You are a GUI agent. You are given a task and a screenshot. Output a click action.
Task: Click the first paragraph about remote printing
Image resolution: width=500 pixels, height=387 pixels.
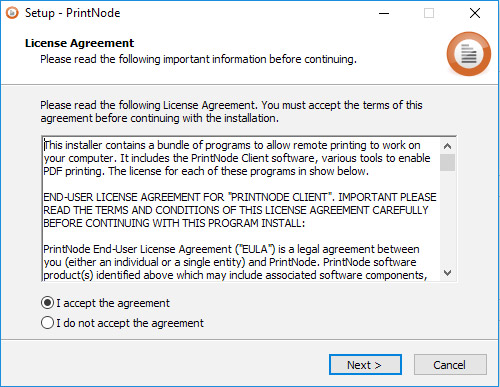[237, 158]
